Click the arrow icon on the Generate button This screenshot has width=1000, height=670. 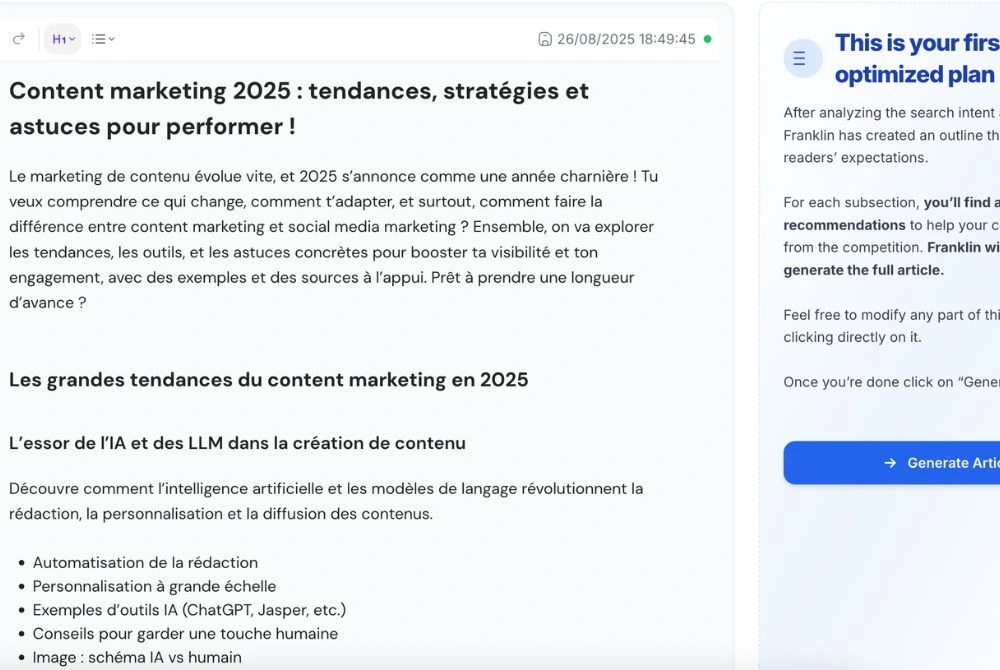(x=888, y=462)
